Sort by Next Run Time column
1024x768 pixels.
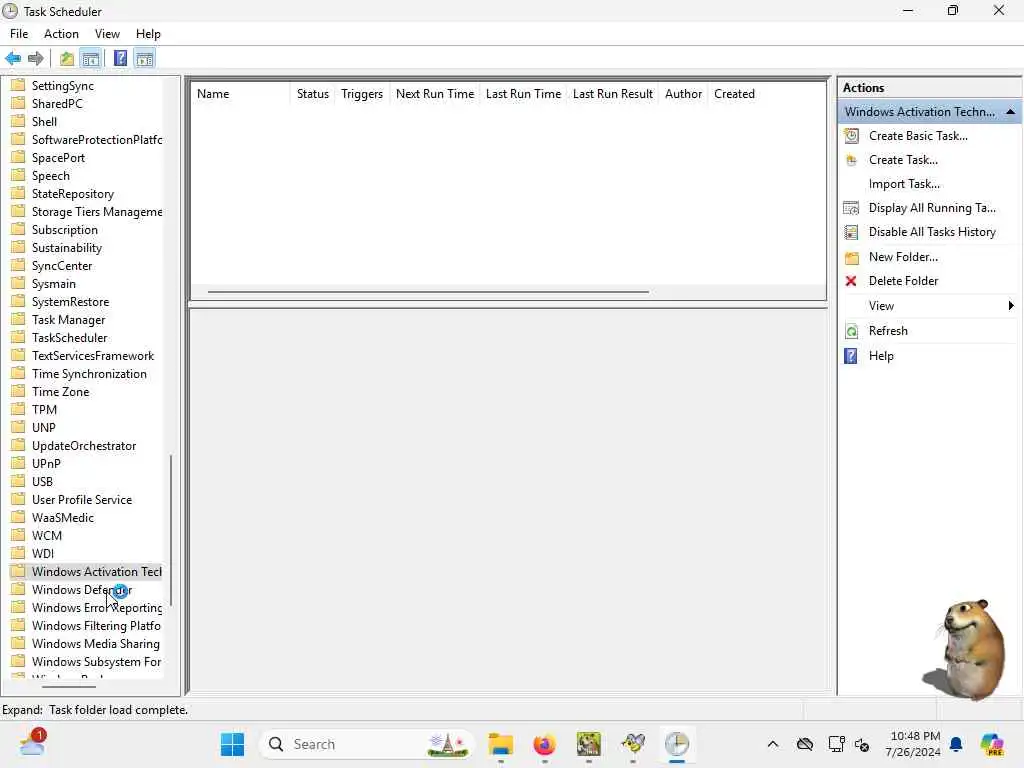435,94
